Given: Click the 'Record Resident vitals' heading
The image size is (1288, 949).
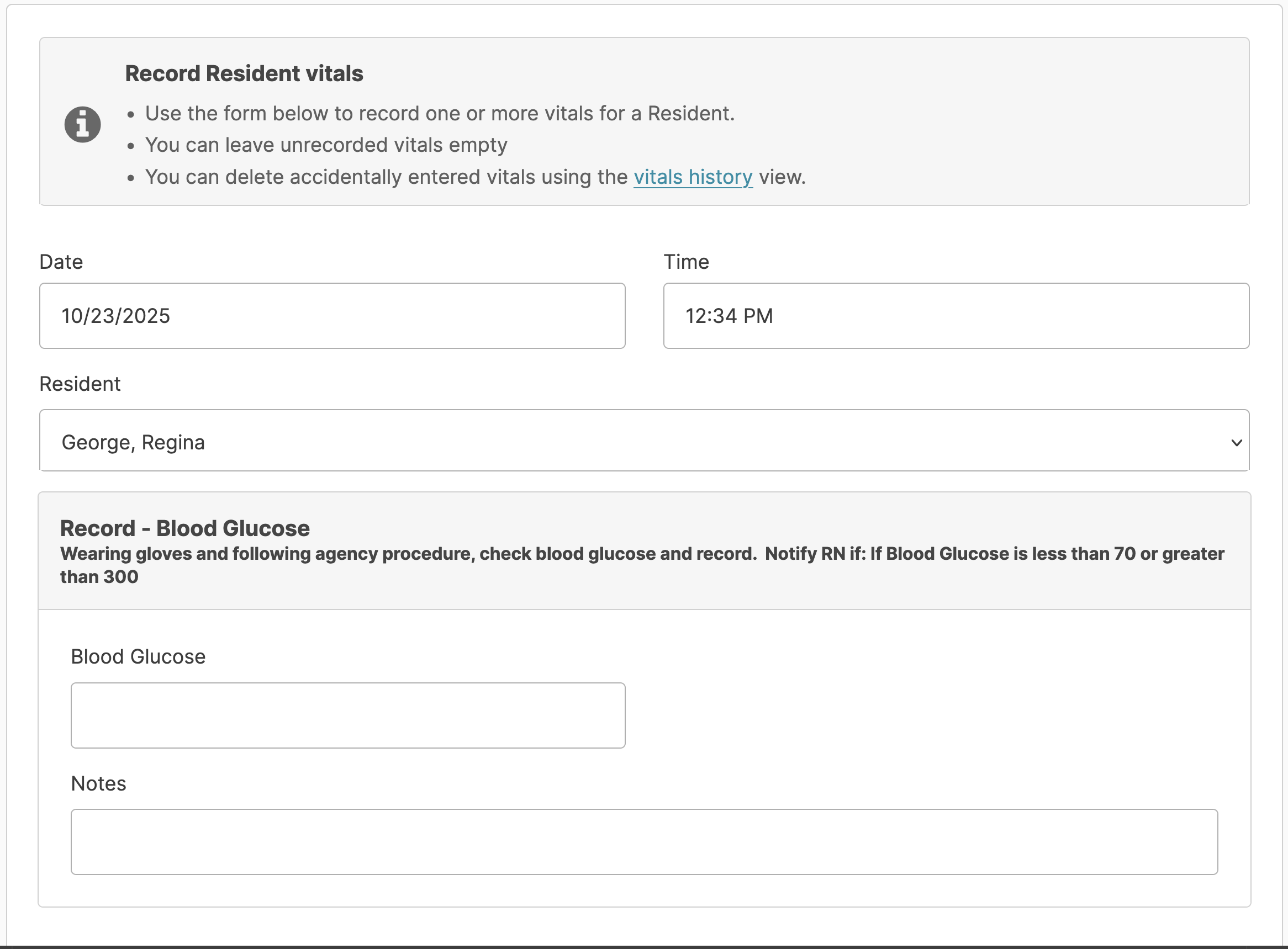Looking at the screenshot, I should coord(244,73).
